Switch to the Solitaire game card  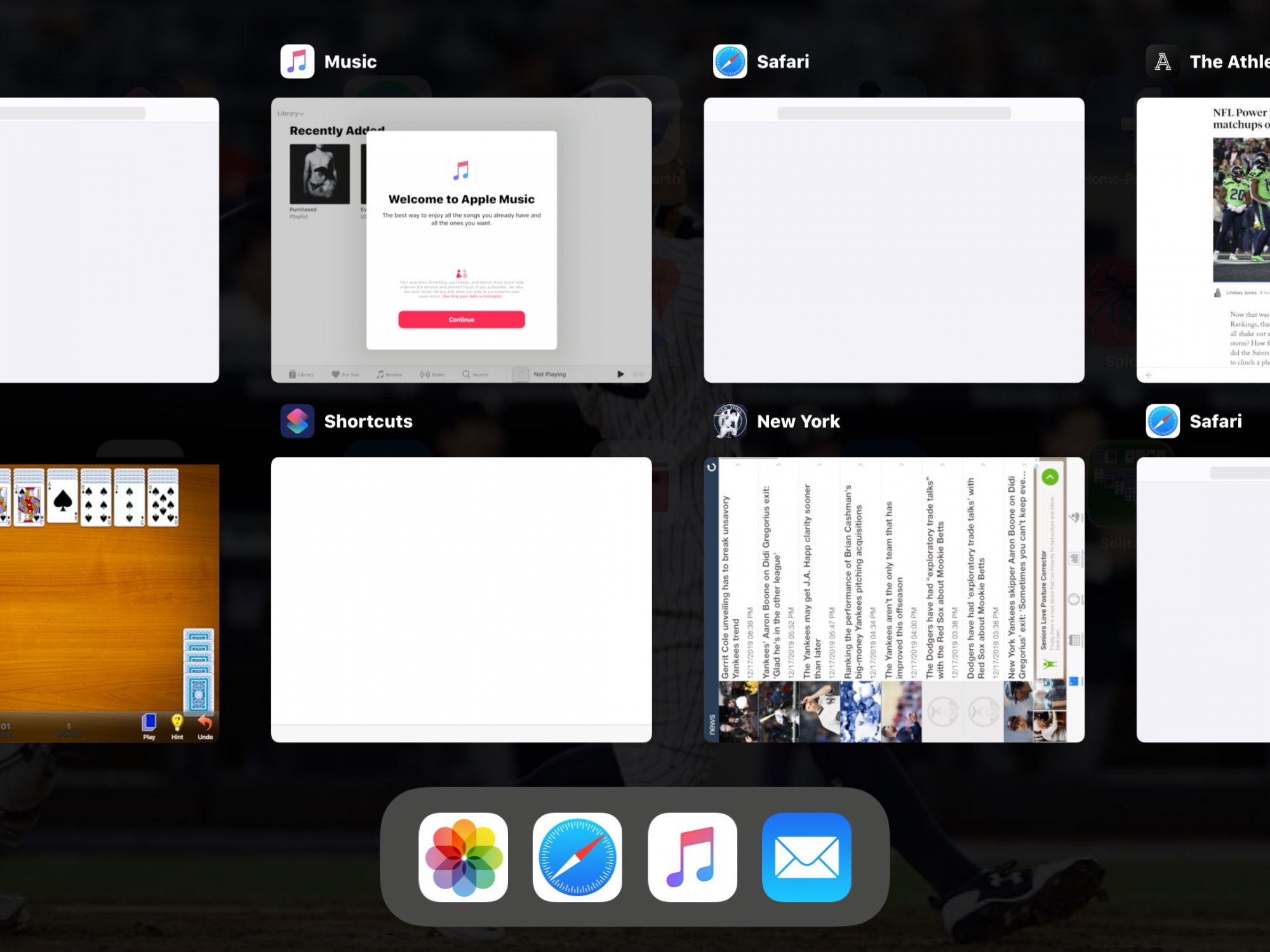point(109,603)
